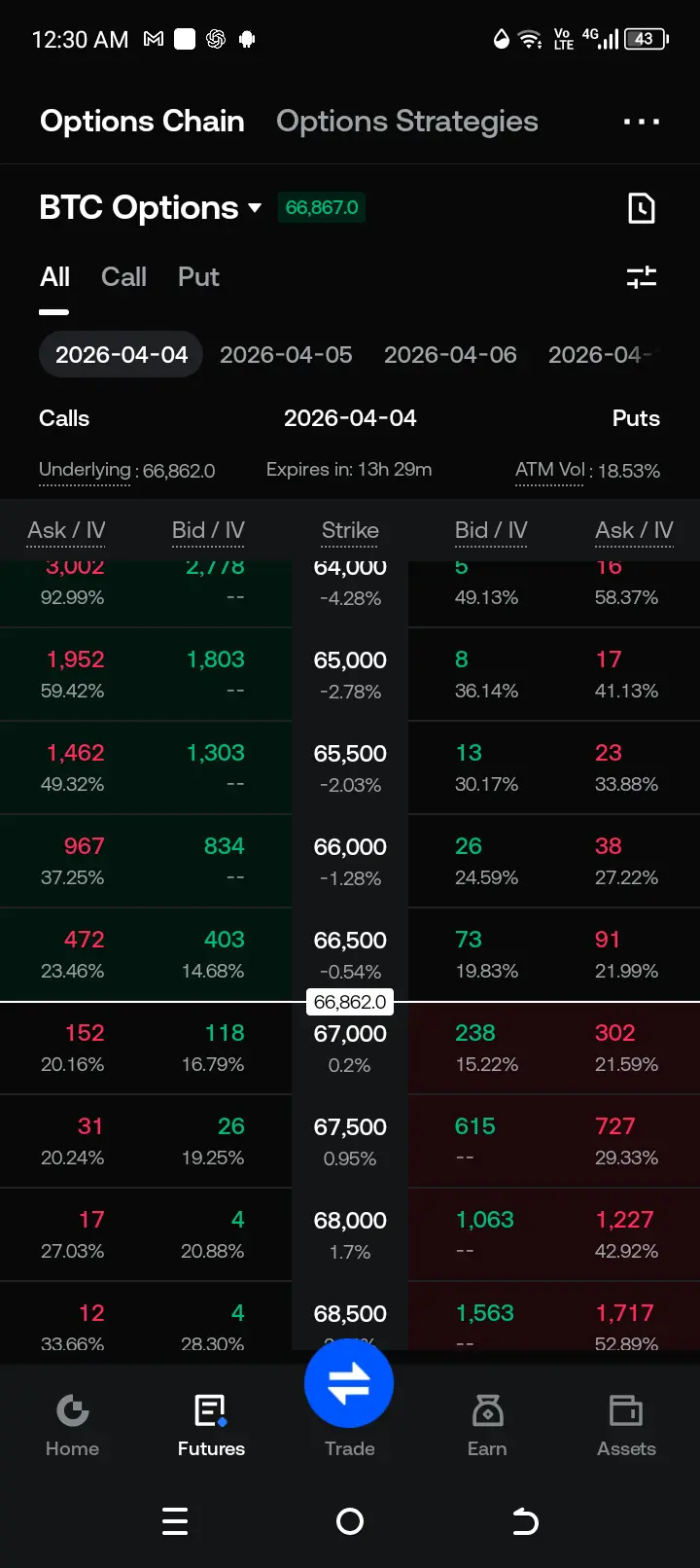
Task: Tap the puts Ask / IV column header
Action: point(634,530)
